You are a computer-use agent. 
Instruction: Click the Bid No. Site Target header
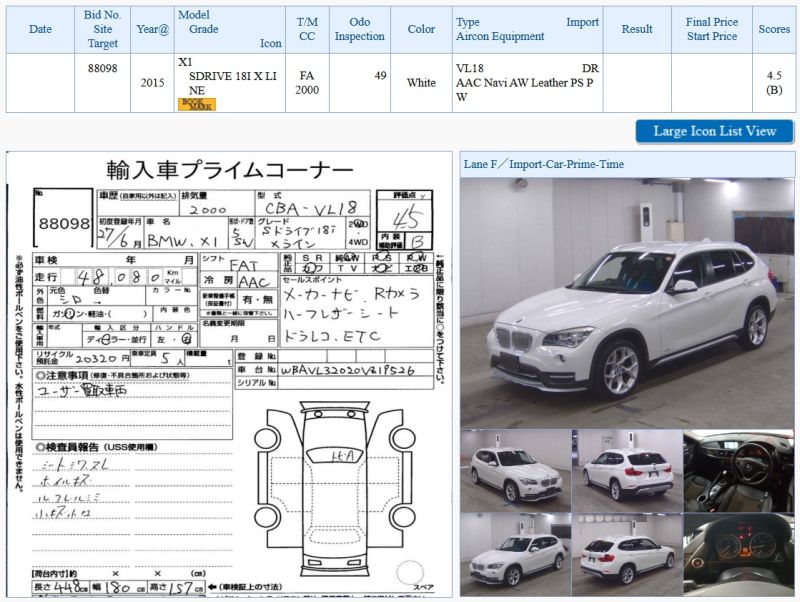pos(103,29)
